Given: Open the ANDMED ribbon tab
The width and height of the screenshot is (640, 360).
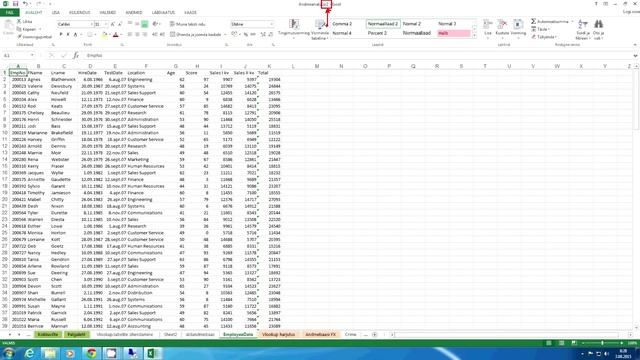Looking at the screenshot, I should 134,13.
